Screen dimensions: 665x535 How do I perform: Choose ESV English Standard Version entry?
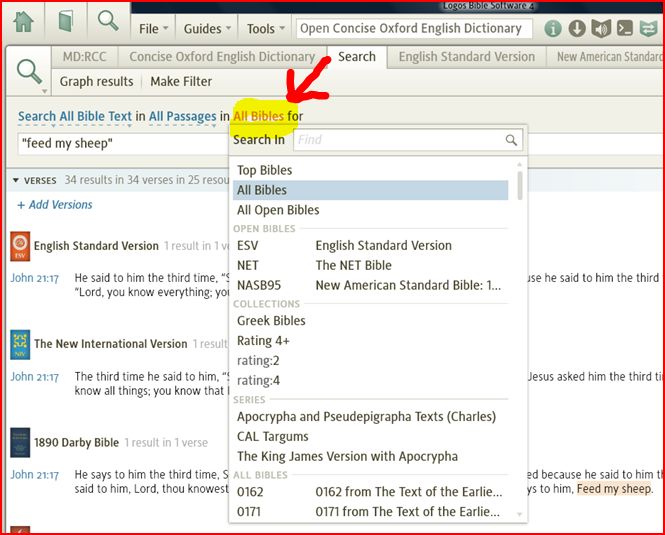point(370,246)
